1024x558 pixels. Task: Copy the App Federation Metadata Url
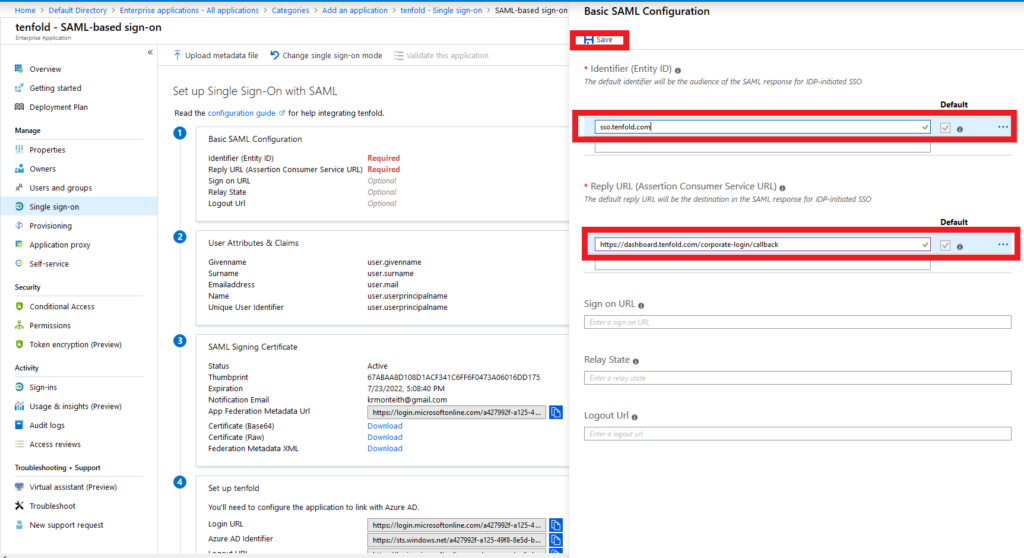(556, 412)
